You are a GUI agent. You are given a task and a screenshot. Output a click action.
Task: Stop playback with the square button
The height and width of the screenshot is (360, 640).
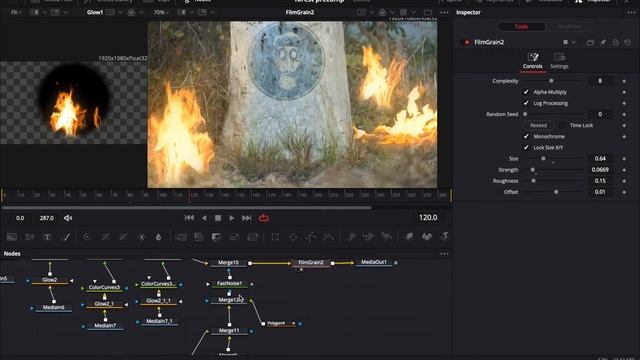(218, 218)
